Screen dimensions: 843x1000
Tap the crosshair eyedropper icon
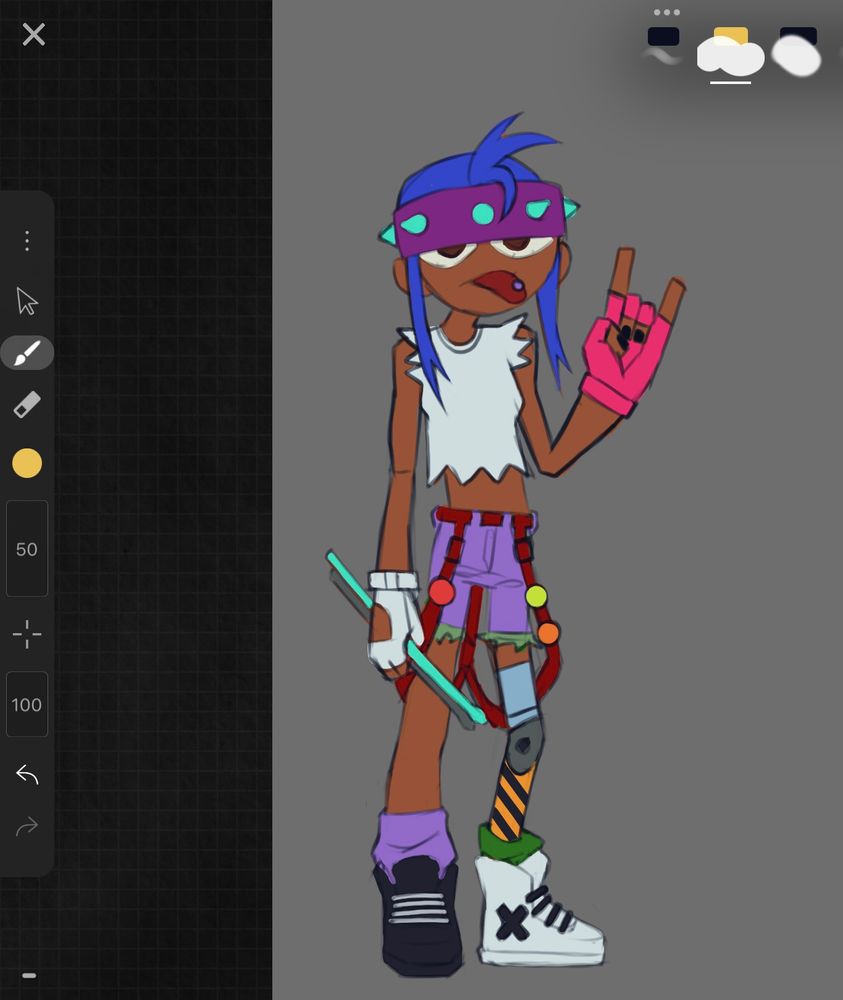click(27, 634)
